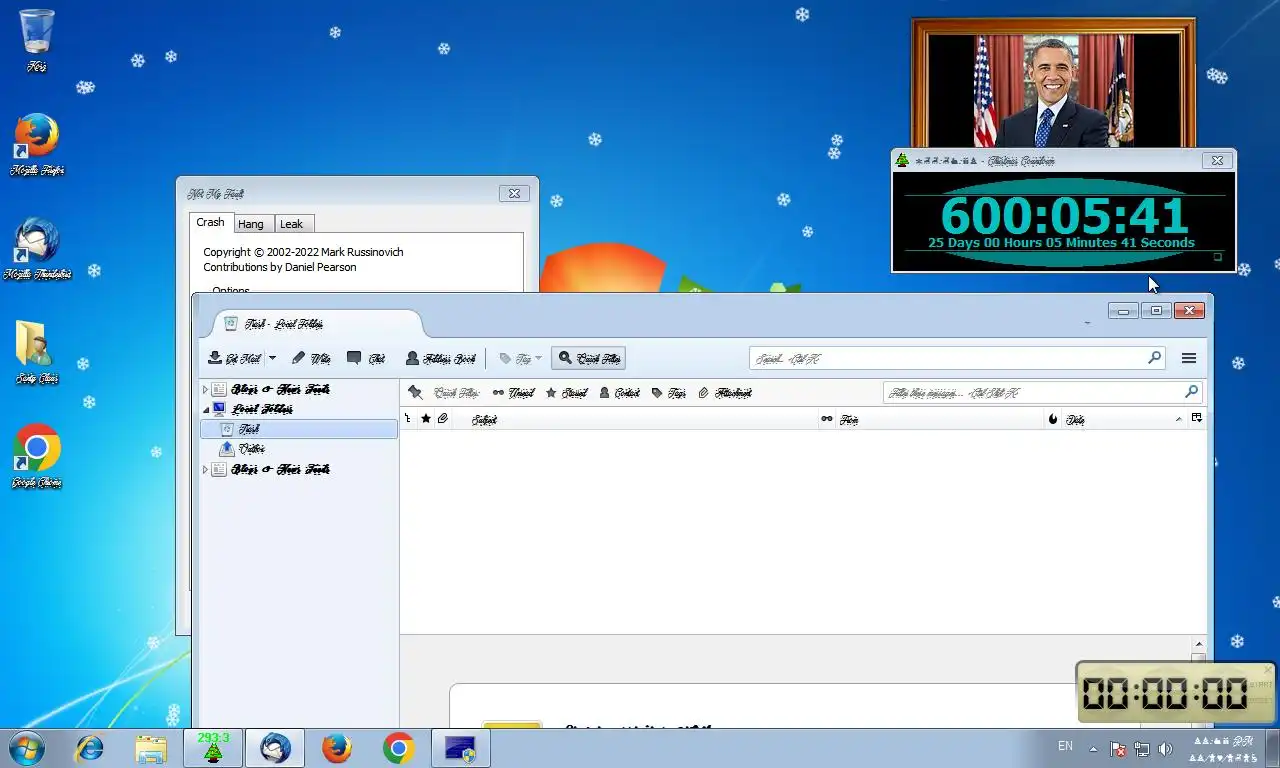
Task: Toggle the Quick Filter toolbar button
Action: point(588,358)
